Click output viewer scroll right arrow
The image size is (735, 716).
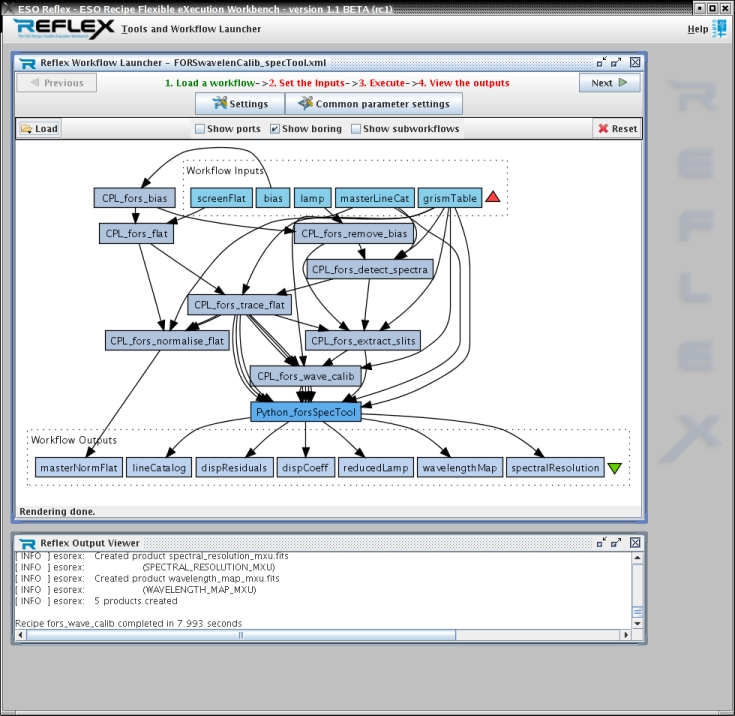(625, 635)
